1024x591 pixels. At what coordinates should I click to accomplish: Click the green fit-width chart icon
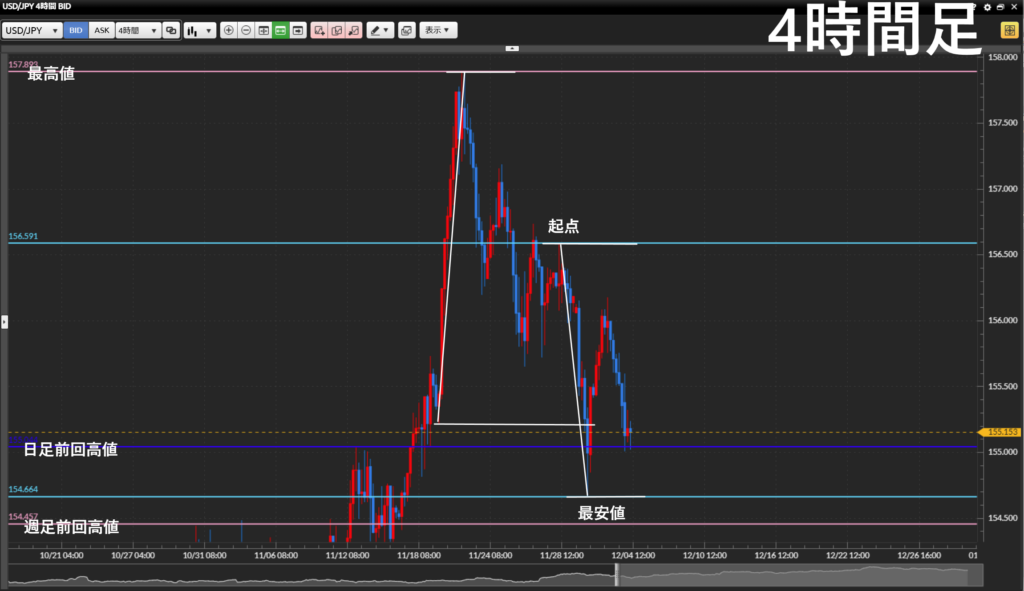point(281,31)
